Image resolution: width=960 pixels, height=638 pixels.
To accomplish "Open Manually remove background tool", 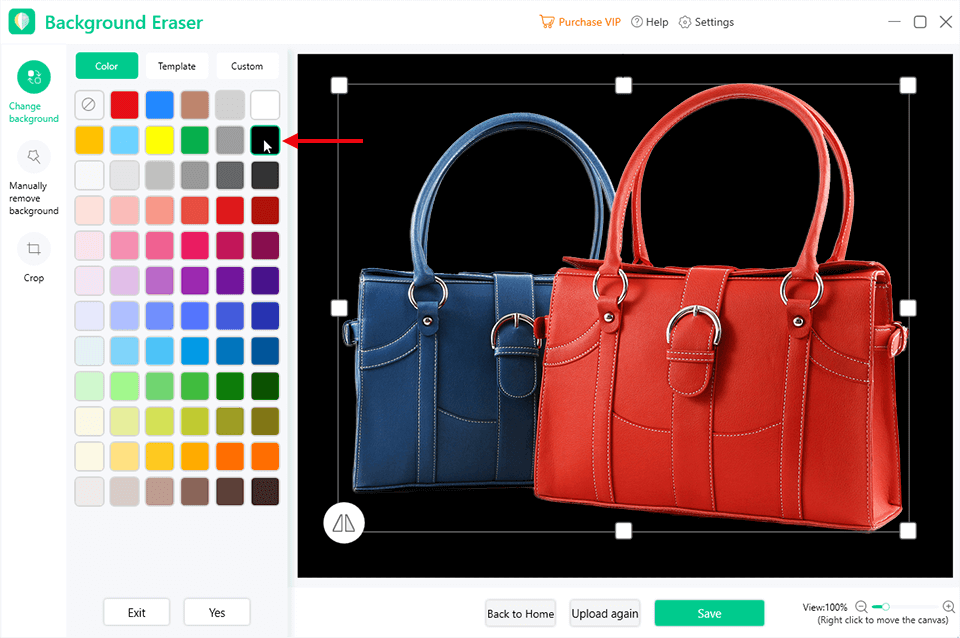I will point(34,157).
